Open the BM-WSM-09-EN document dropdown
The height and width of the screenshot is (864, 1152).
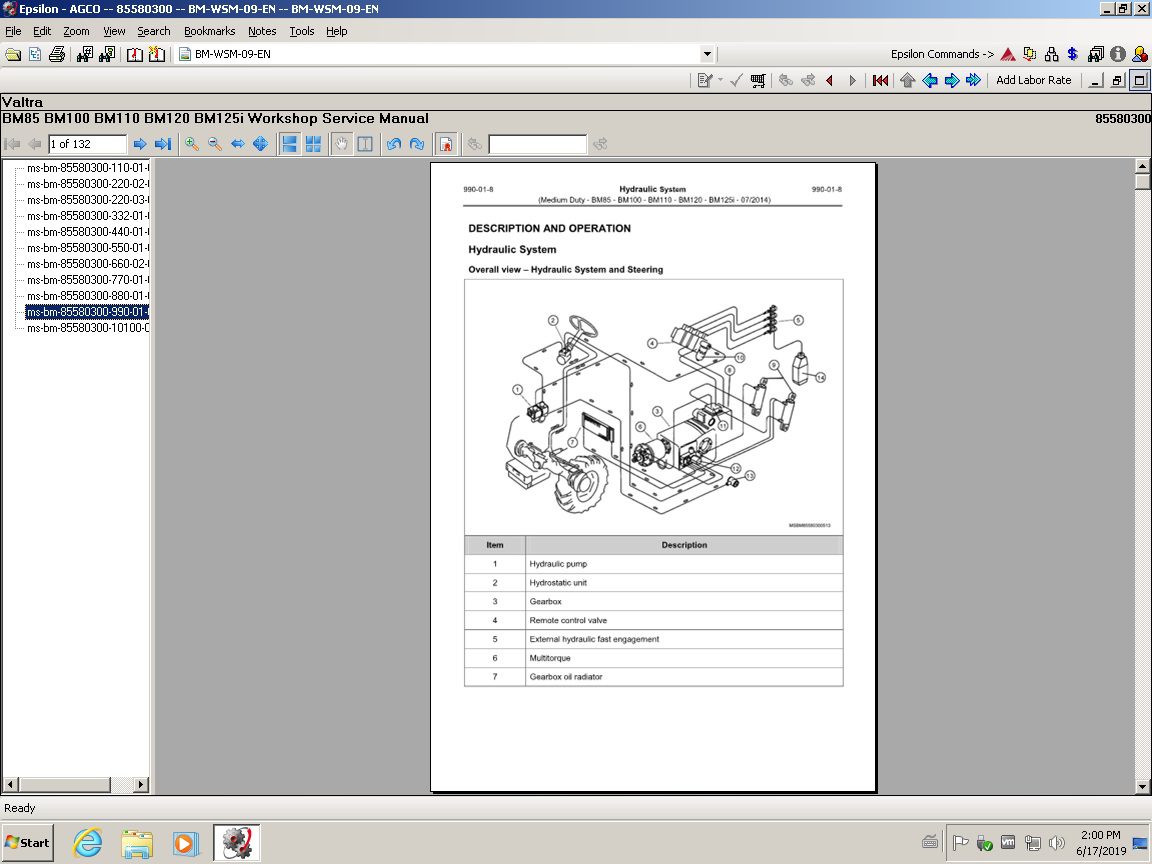[707, 54]
